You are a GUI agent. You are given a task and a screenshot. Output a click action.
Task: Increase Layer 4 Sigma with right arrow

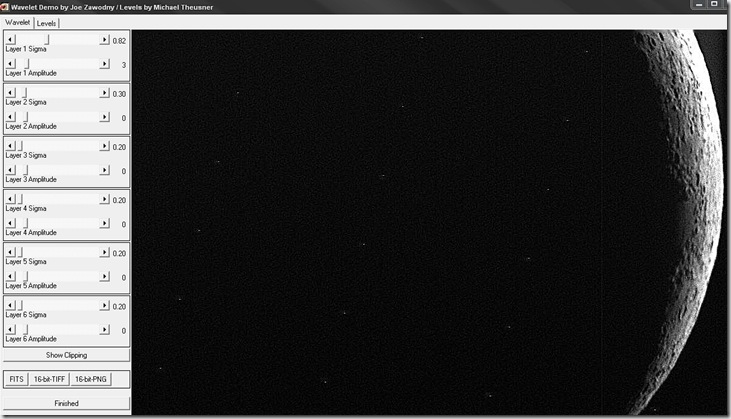104,199
